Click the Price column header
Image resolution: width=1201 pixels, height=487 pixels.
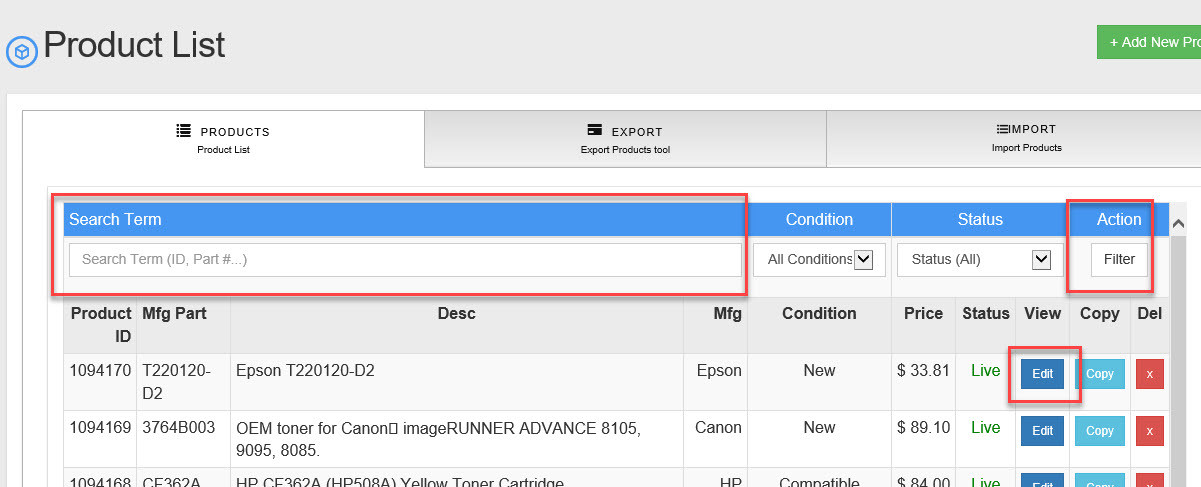[x=923, y=314]
